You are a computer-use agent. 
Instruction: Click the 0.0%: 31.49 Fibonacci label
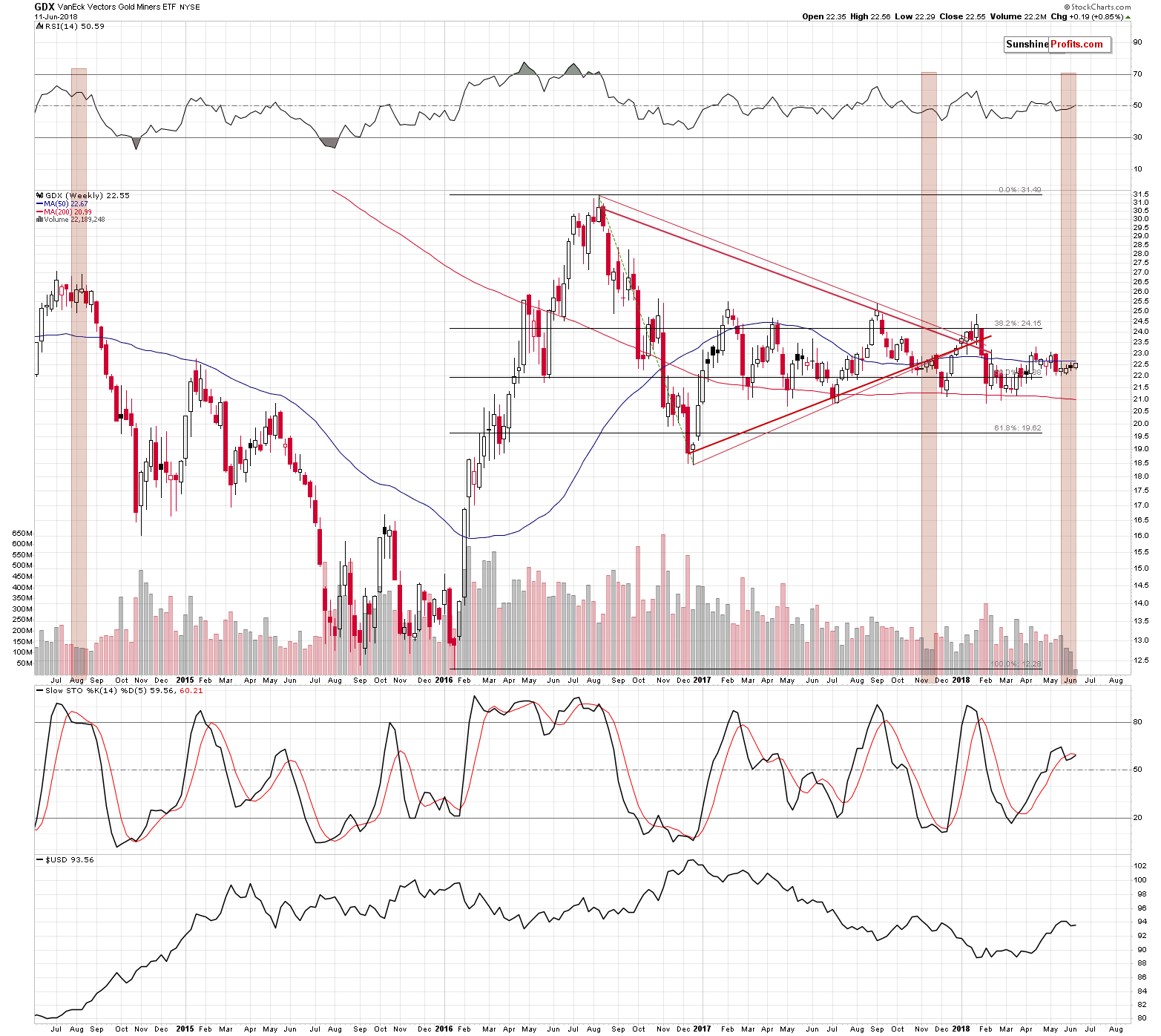pos(1020,190)
